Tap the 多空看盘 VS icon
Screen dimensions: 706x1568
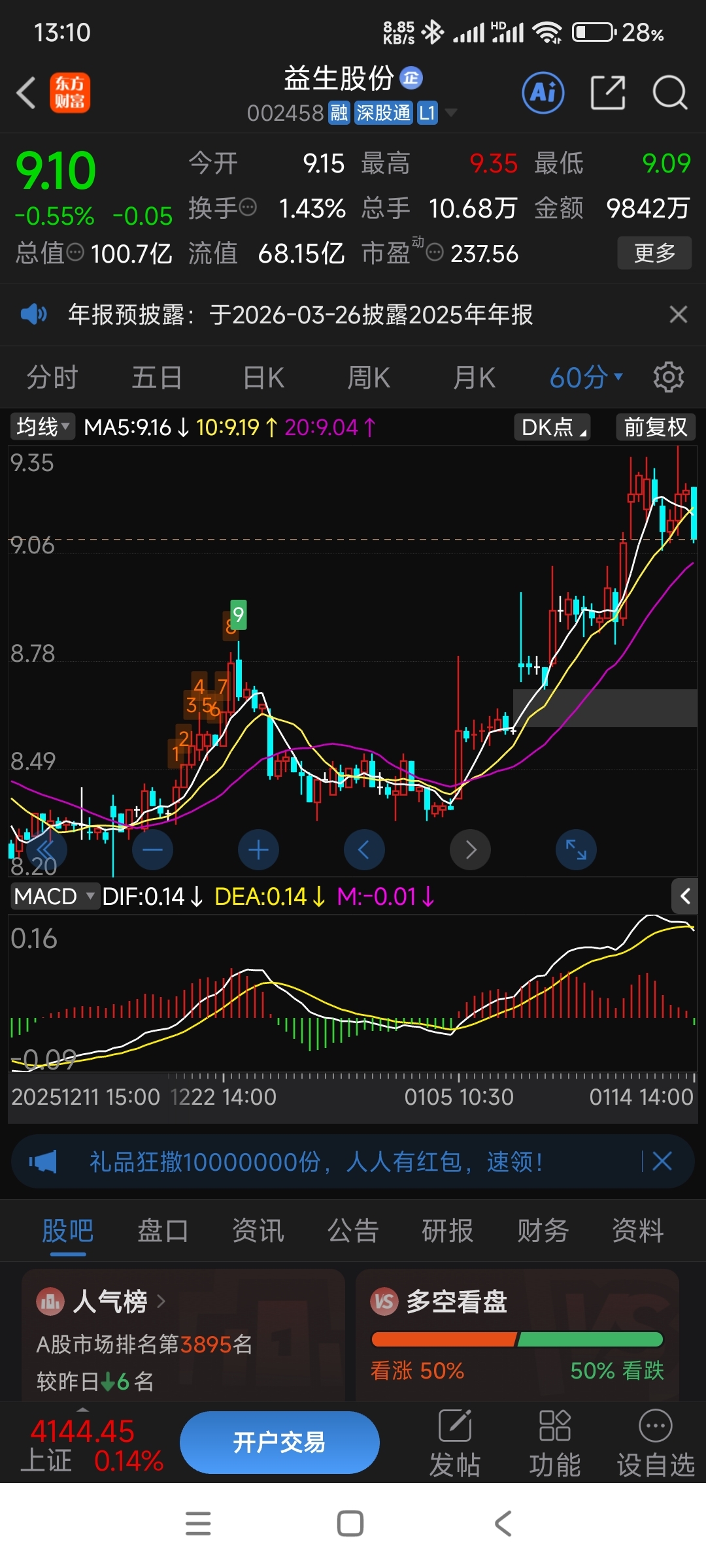384,1301
